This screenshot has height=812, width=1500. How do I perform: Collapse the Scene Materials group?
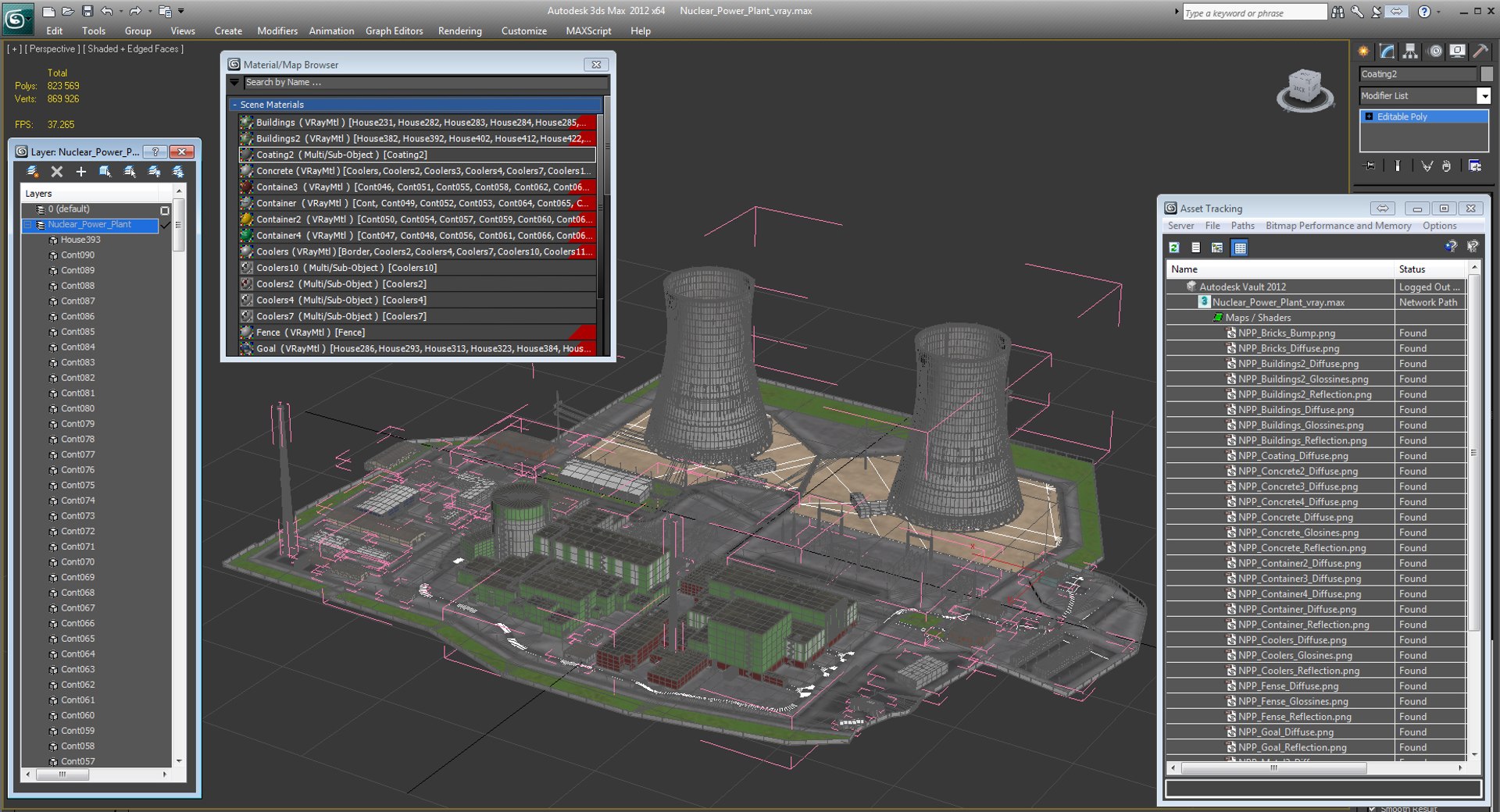234,105
